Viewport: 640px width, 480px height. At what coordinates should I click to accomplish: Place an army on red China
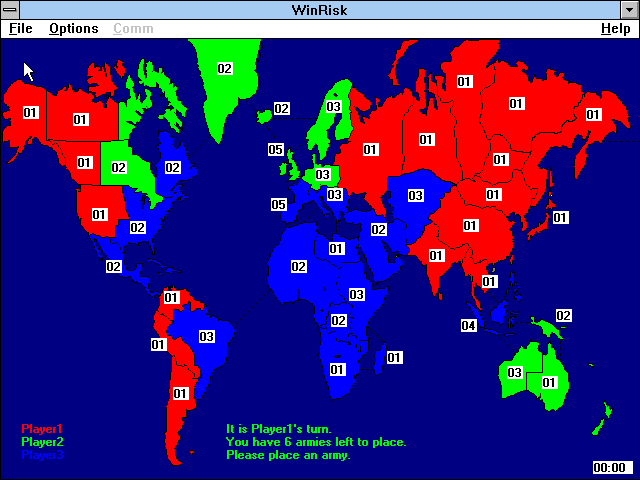coord(470,225)
